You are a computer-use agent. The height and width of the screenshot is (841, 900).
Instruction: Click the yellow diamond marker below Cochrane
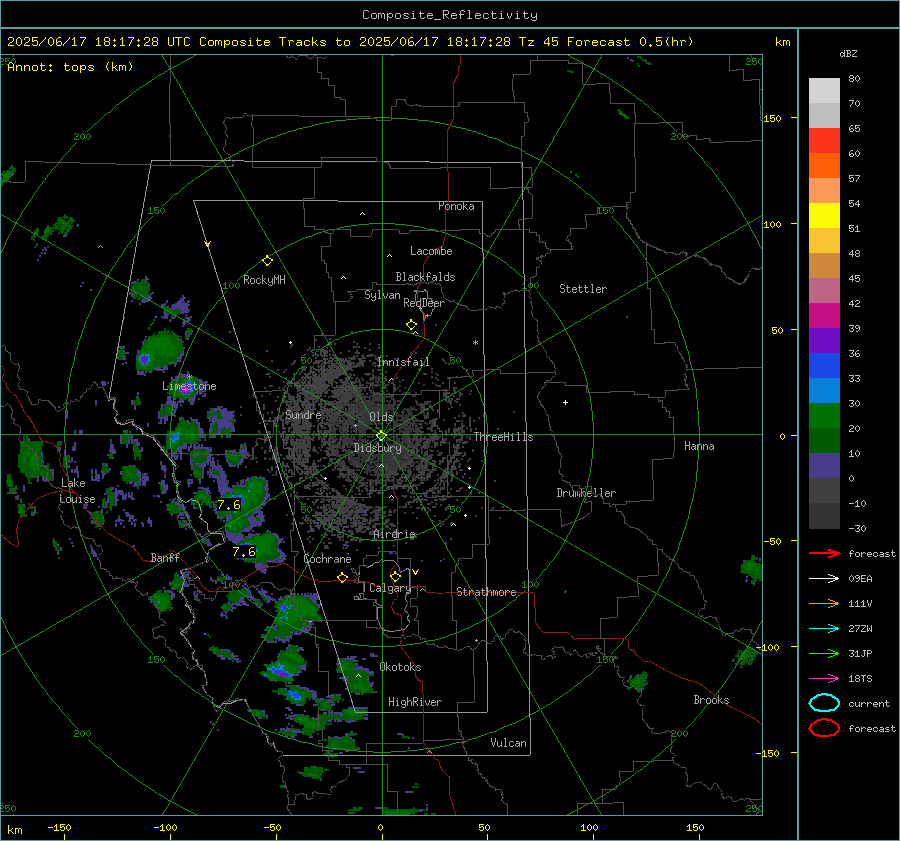(342, 577)
